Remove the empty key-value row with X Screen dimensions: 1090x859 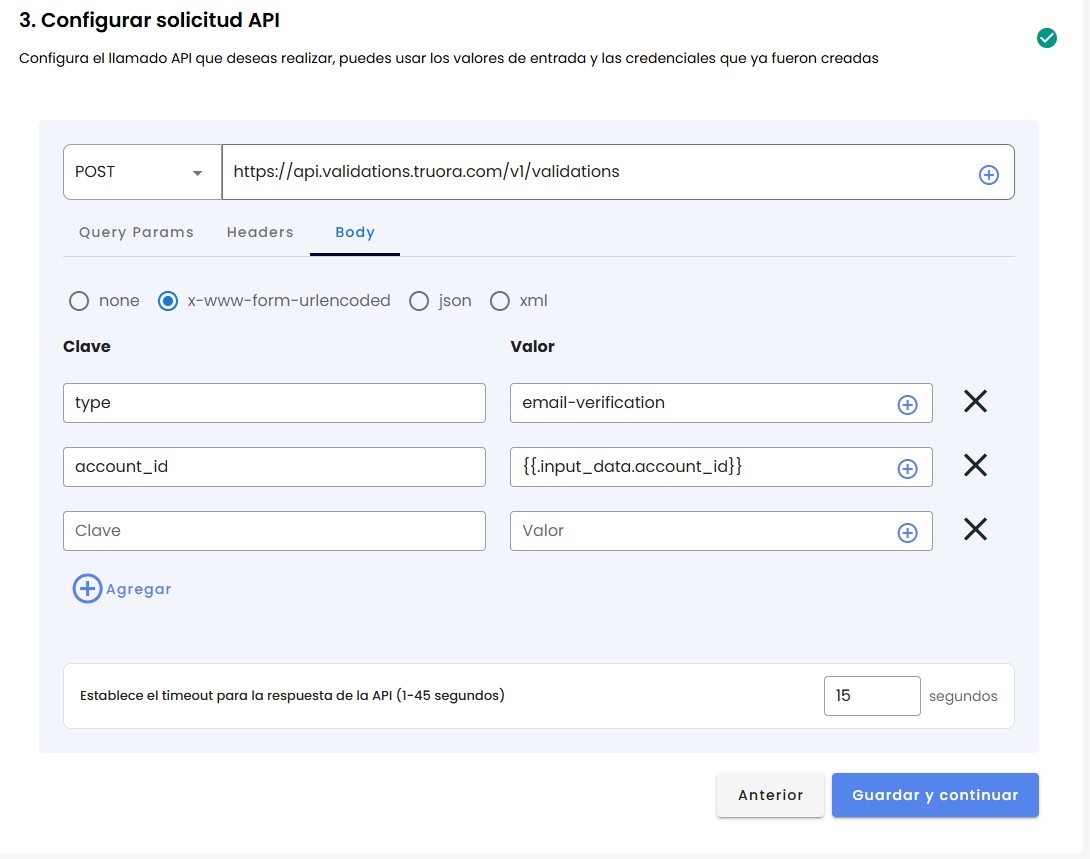[975, 530]
